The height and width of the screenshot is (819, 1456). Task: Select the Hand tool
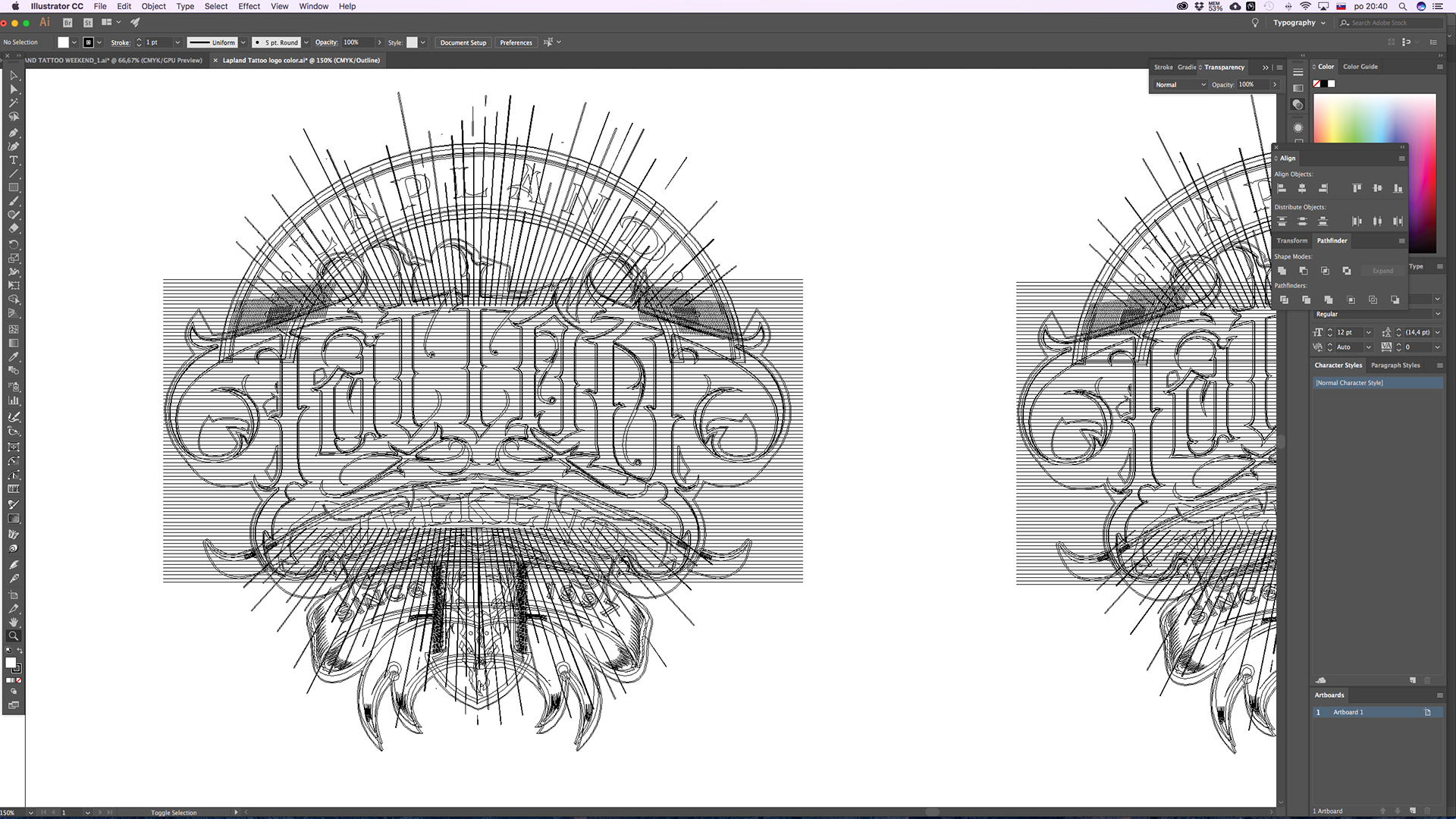[x=14, y=622]
